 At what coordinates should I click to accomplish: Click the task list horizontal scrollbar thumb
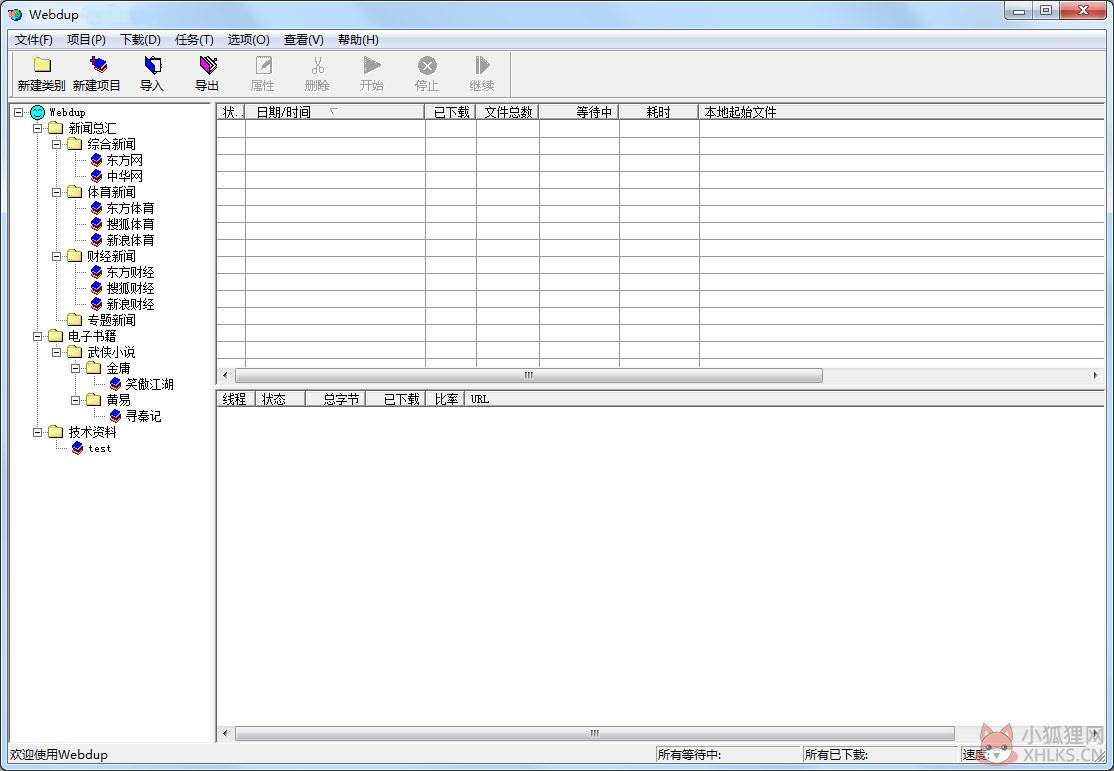pyautogui.click(x=529, y=375)
